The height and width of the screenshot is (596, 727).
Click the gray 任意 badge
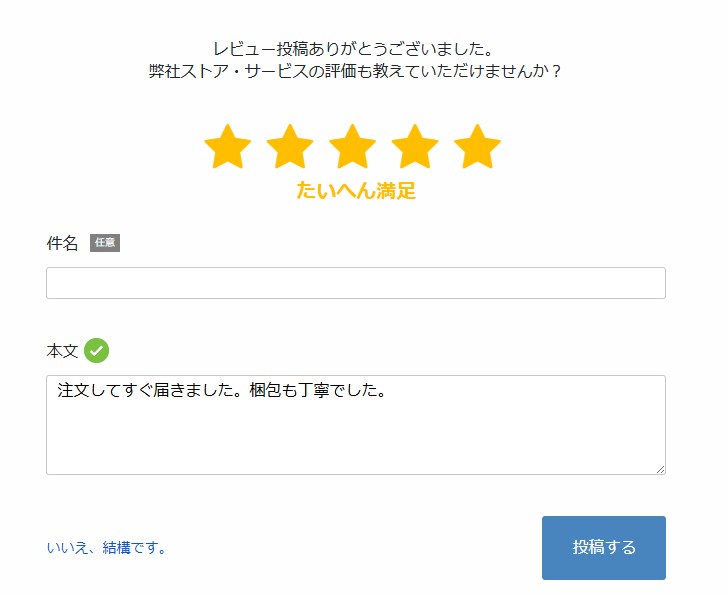point(105,243)
